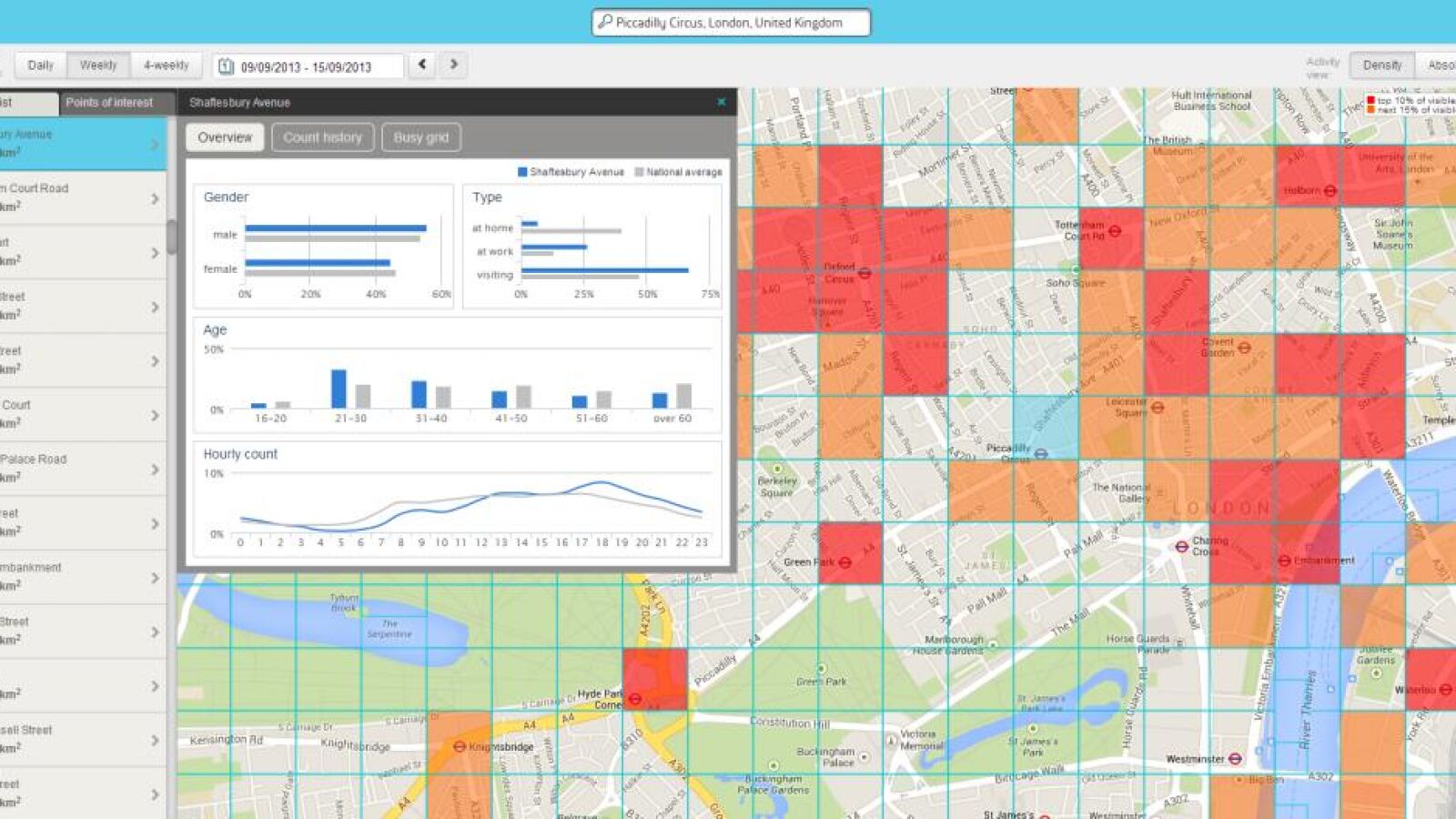Screen dimensions: 1456x819
Task: Go to previous week with left arrow
Action: (422, 65)
